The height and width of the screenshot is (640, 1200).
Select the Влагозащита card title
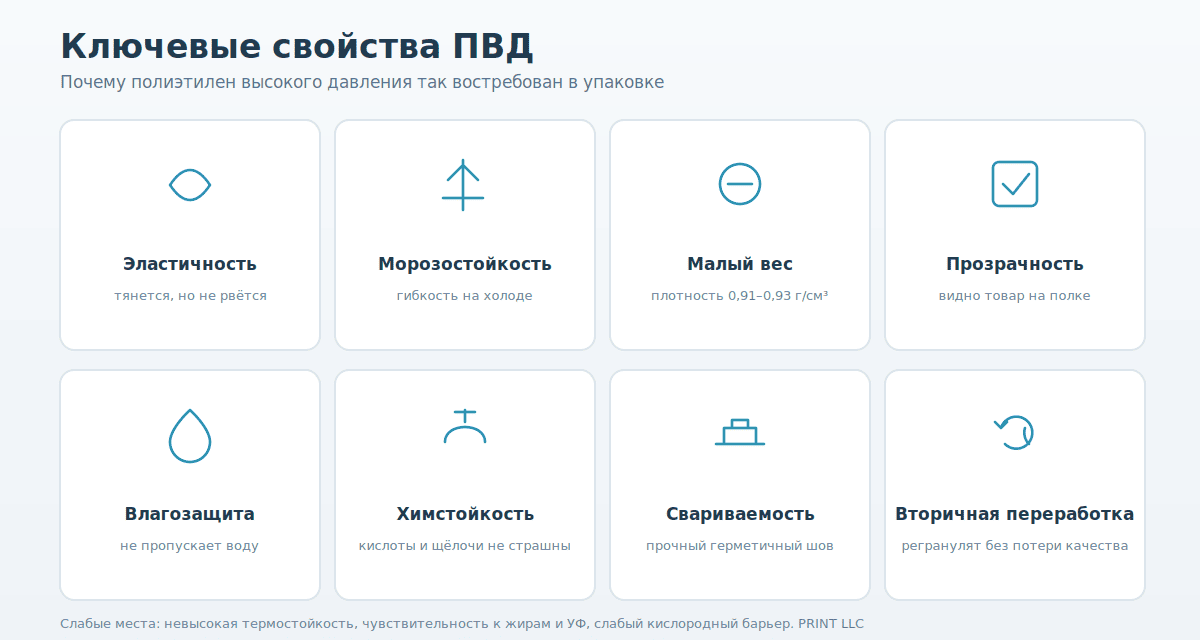[x=190, y=514]
